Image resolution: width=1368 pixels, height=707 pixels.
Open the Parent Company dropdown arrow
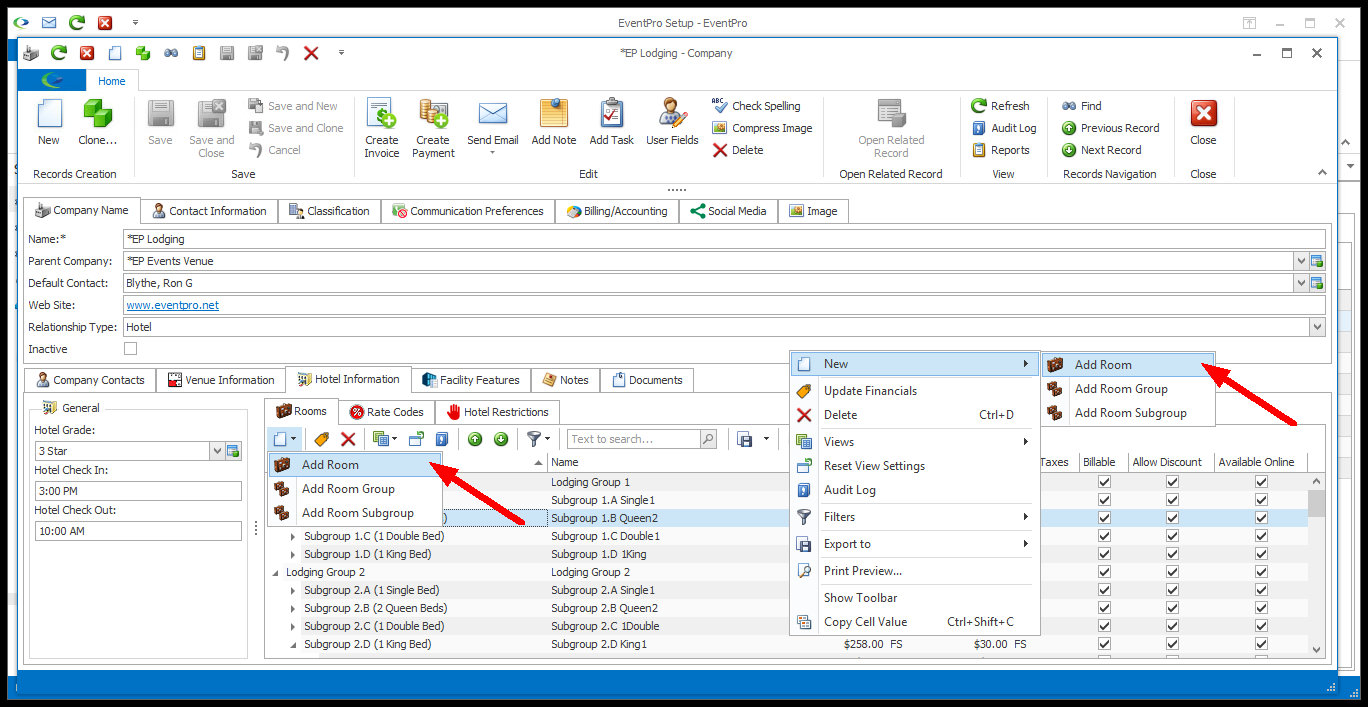pos(1301,261)
